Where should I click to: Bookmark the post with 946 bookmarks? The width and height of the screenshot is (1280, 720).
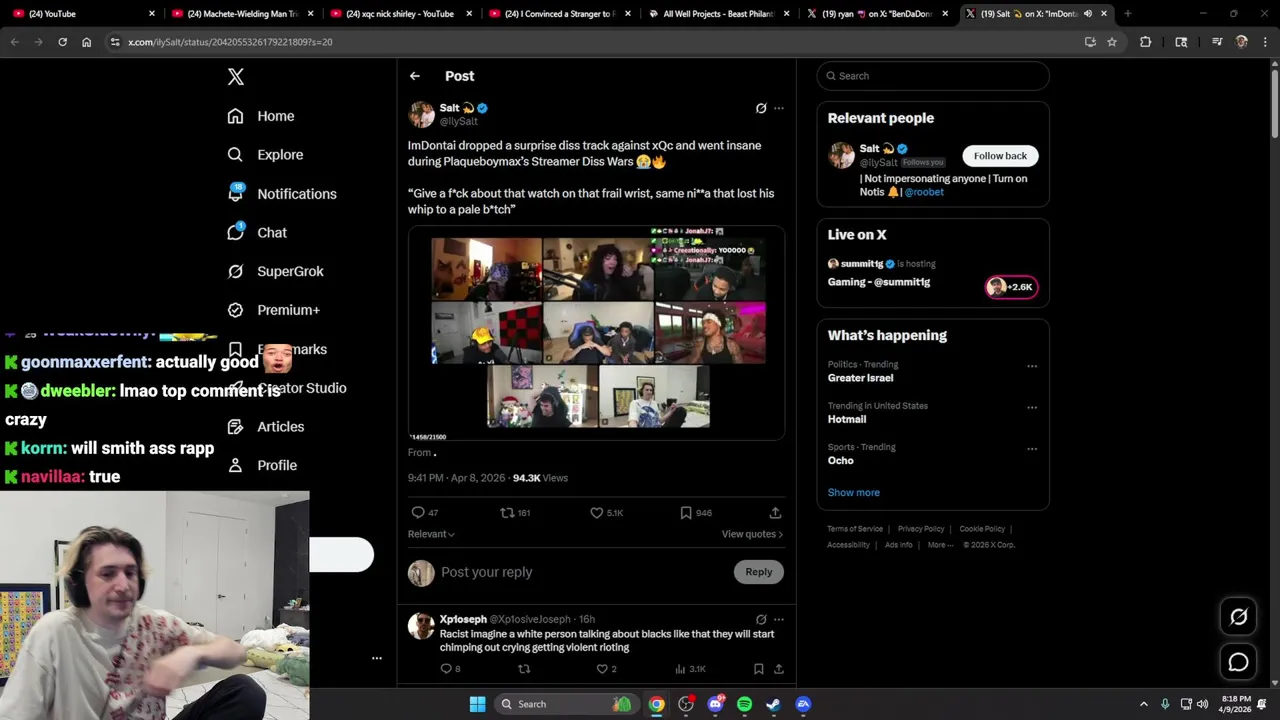pyautogui.click(x=696, y=512)
